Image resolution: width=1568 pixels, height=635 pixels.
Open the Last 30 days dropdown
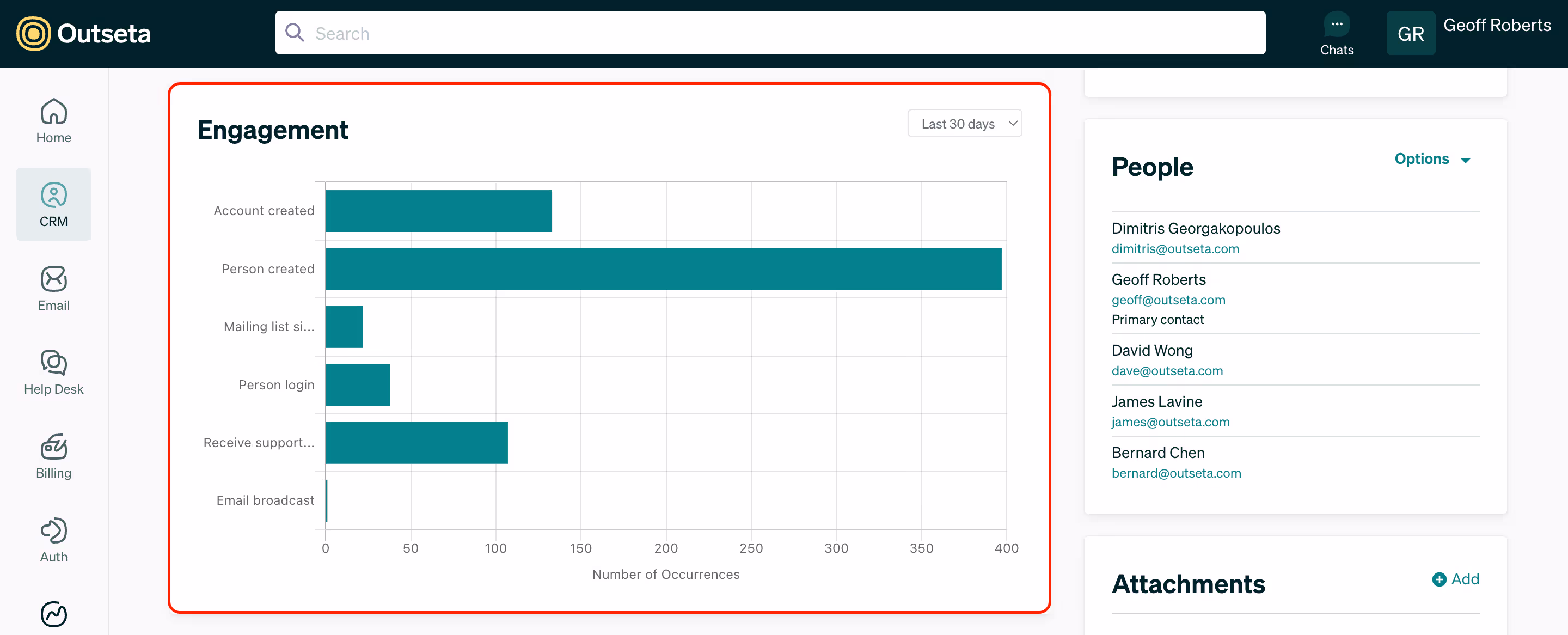pos(964,124)
